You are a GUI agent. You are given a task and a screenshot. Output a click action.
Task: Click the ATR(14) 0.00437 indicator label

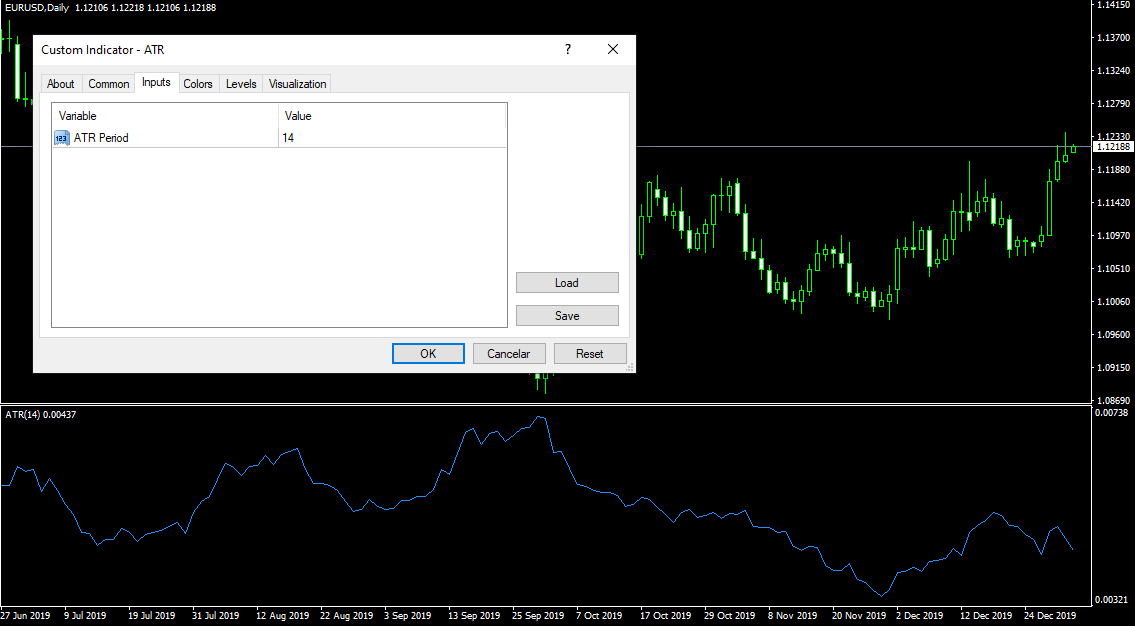(x=41, y=415)
